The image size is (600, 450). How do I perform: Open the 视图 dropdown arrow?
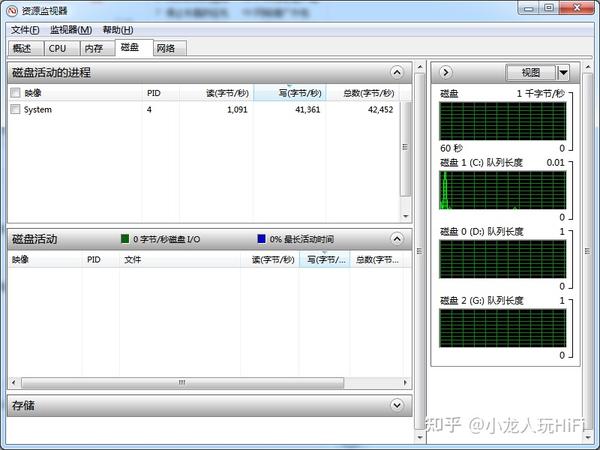pos(563,72)
